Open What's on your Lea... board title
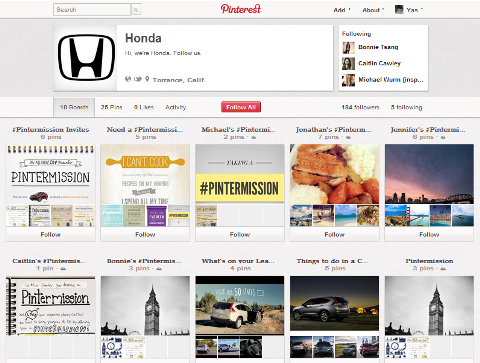 tap(238, 261)
